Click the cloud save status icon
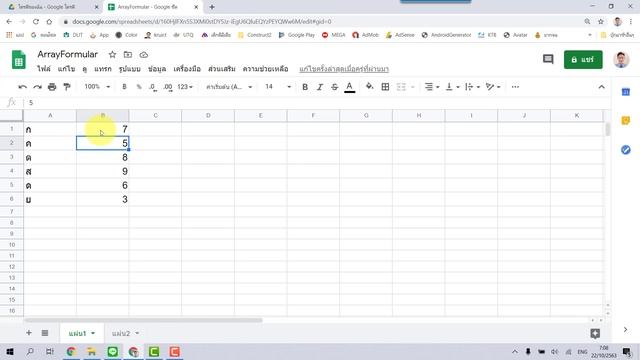Viewport: 640px width, 360px height. pos(144,54)
